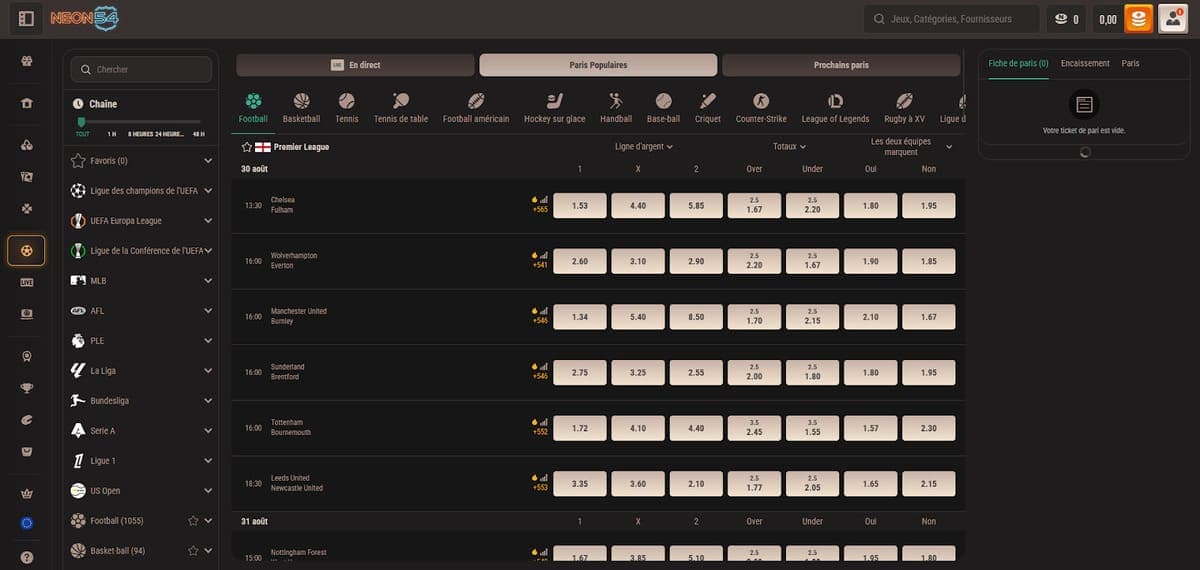1200x570 pixels.
Task: Open the Basket-ball (94) category
Action: click(118, 551)
